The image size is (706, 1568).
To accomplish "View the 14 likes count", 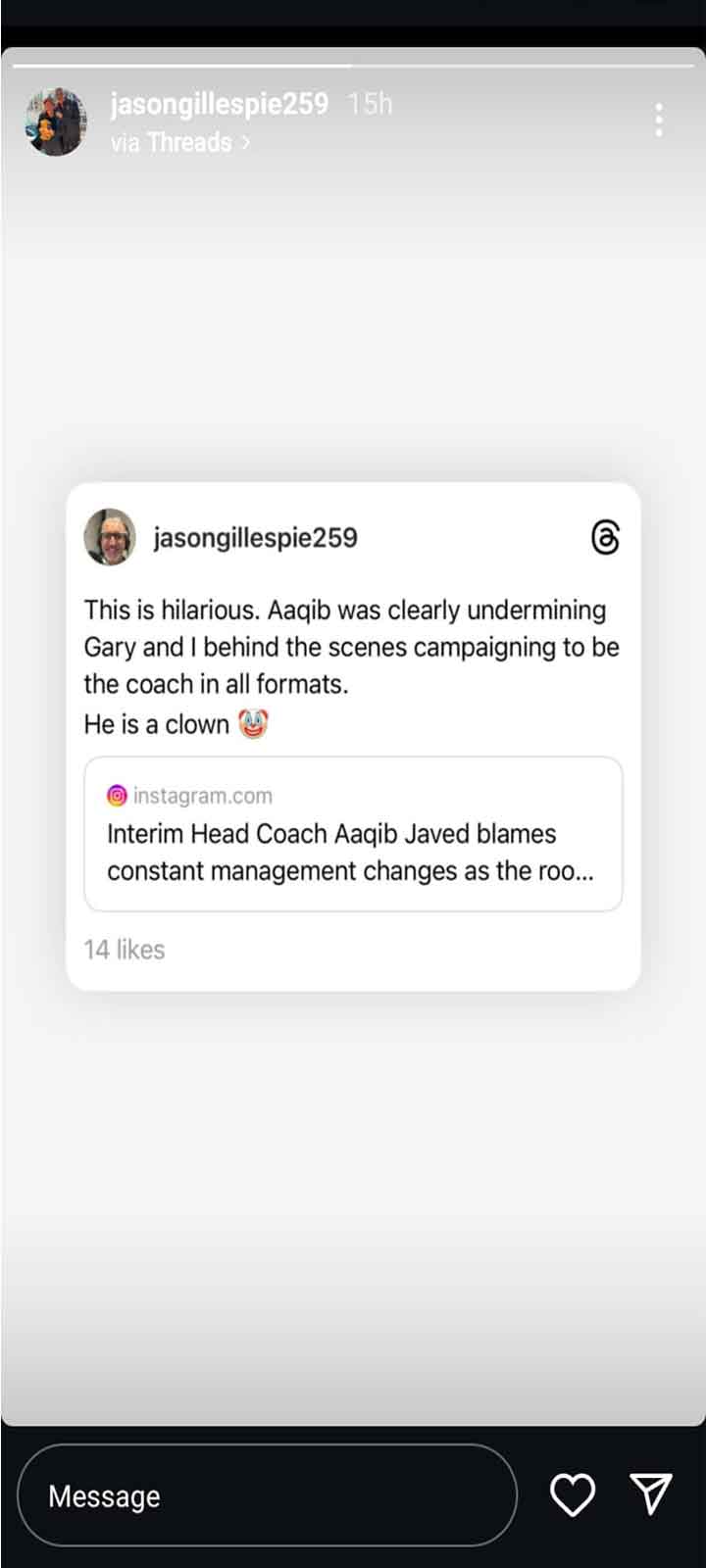I will pyautogui.click(x=125, y=949).
